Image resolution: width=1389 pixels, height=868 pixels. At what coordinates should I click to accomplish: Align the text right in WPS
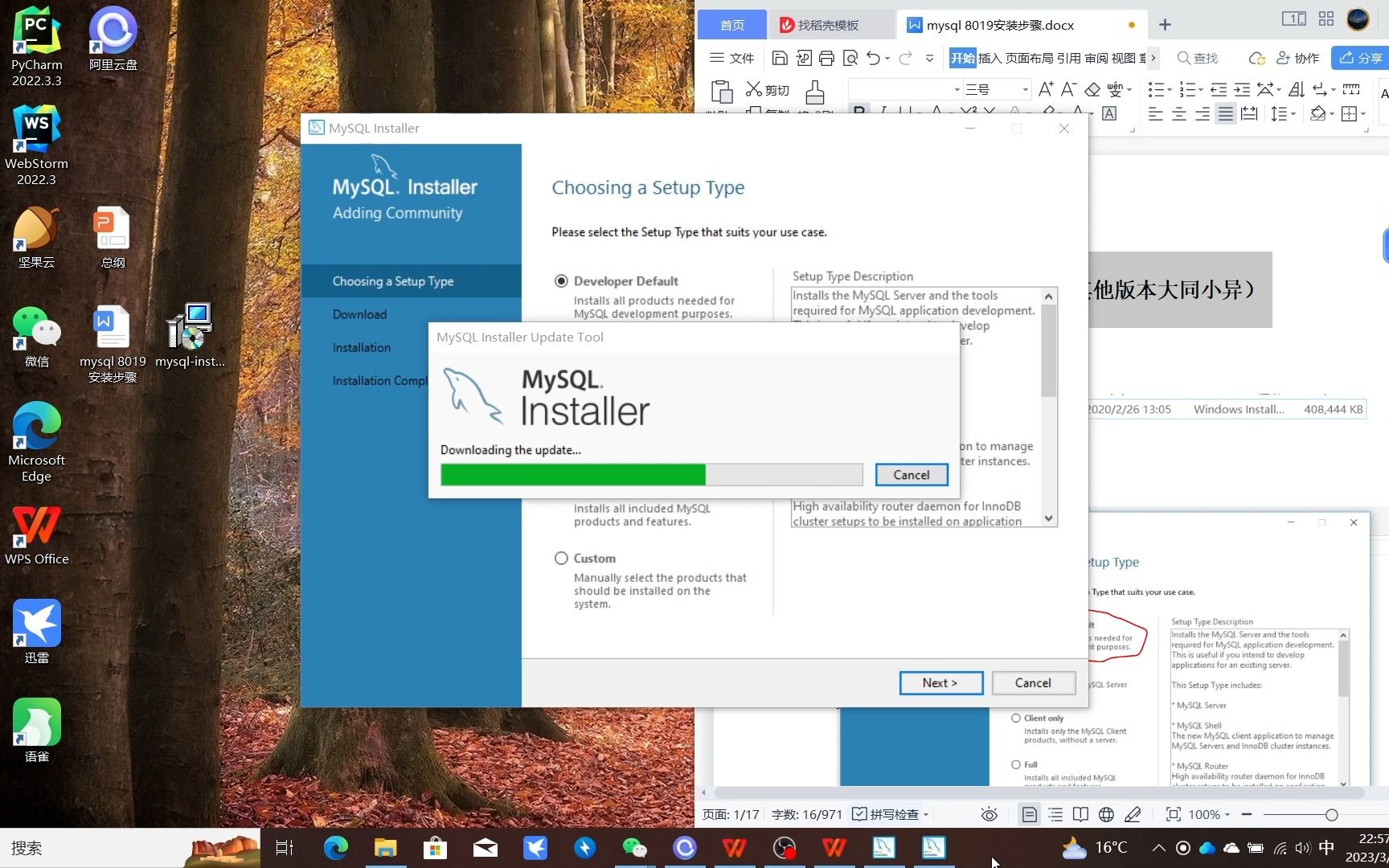(x=1203, y=114)
